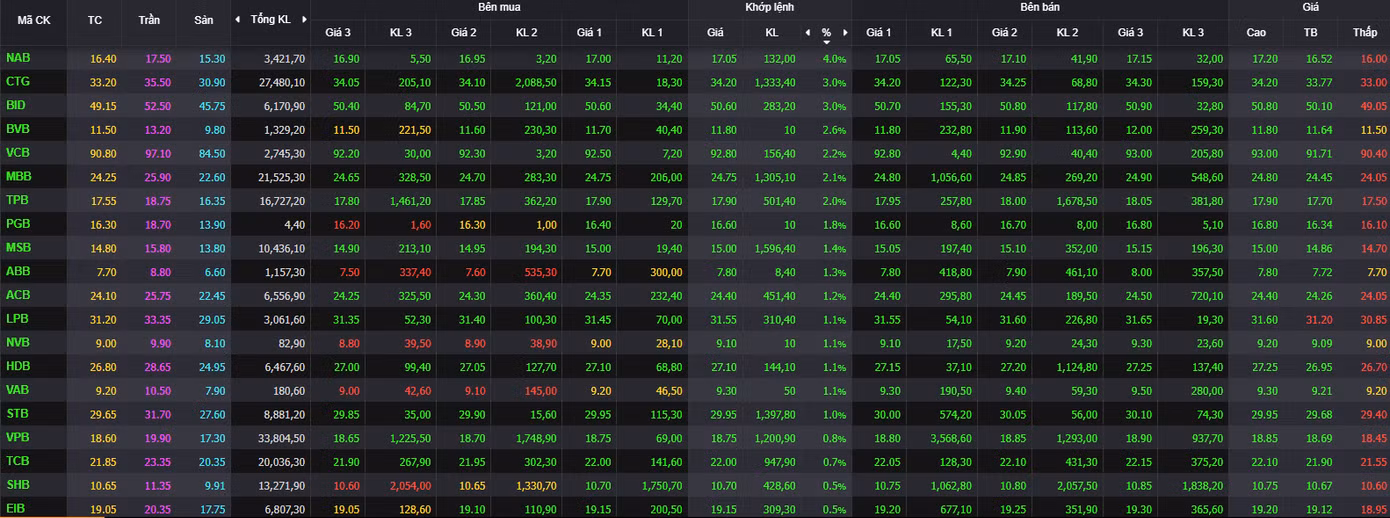Open BID stock symbol
Screen dimensions: 1390x518
16,105
